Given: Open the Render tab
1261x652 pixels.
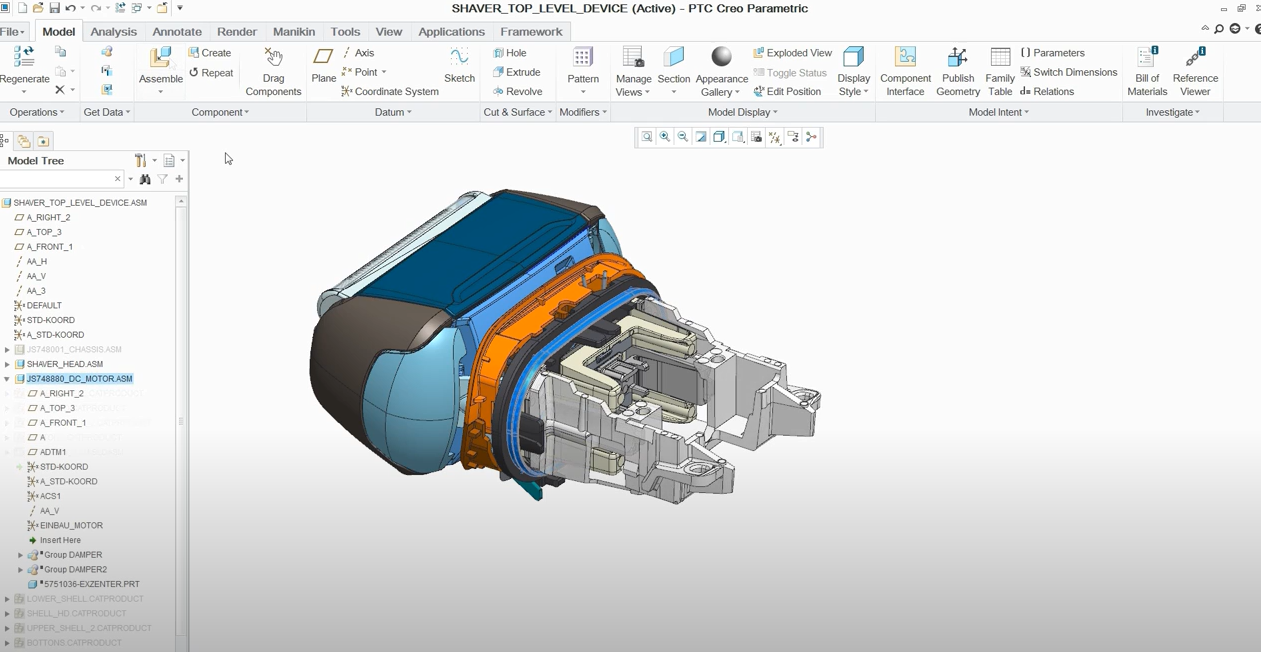Looking at the screenshot, I should coord(237,32).
